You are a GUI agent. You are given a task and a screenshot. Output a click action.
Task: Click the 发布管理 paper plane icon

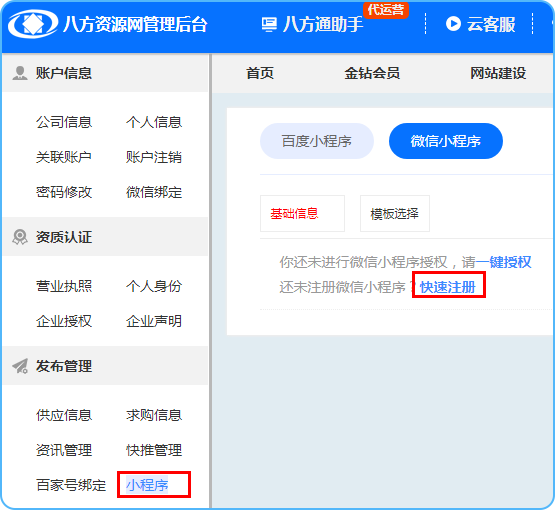pyautogui.click(x=20, y=366)
